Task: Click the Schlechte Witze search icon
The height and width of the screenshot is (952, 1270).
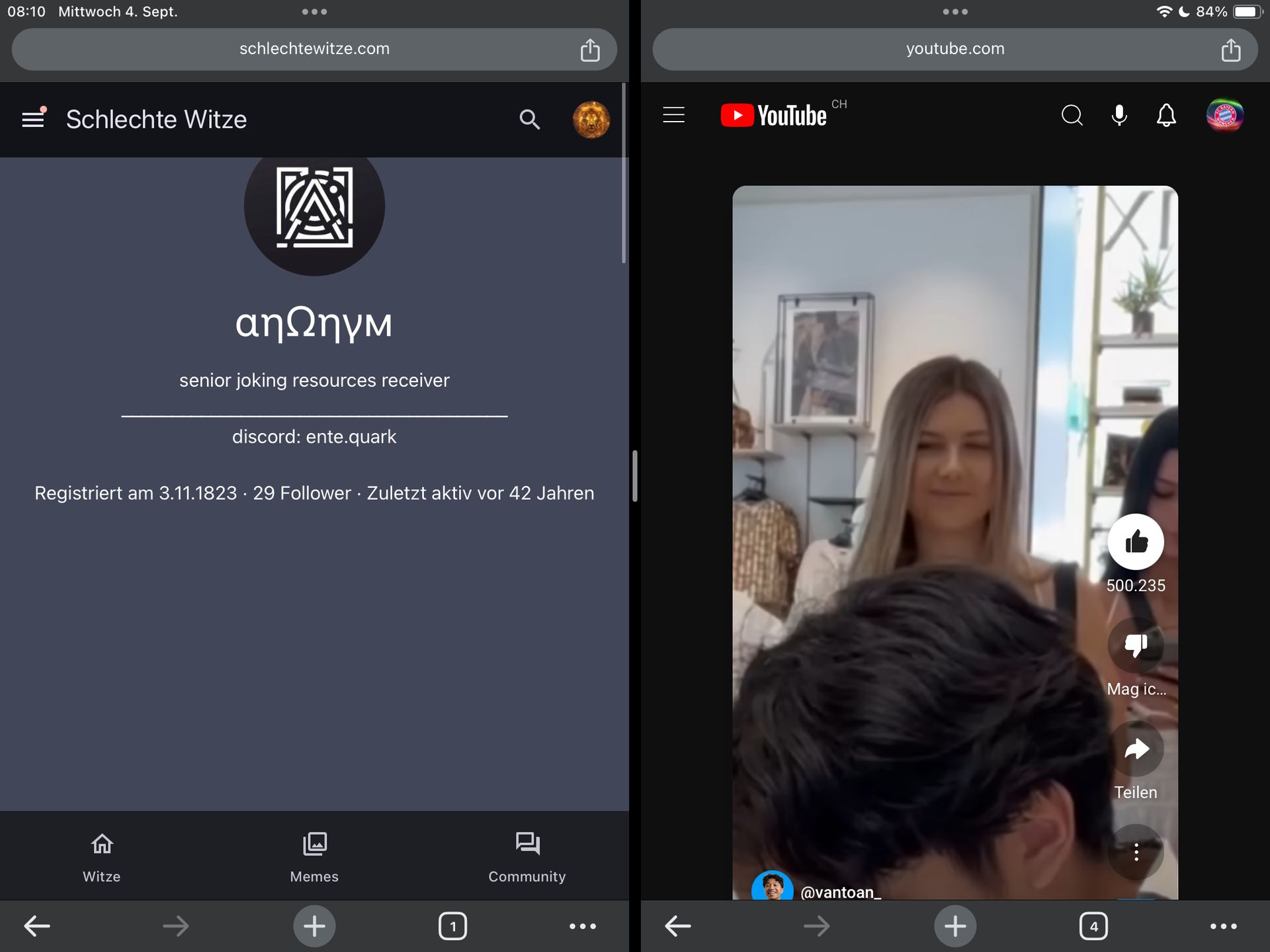Action: (x=529, y=120)
